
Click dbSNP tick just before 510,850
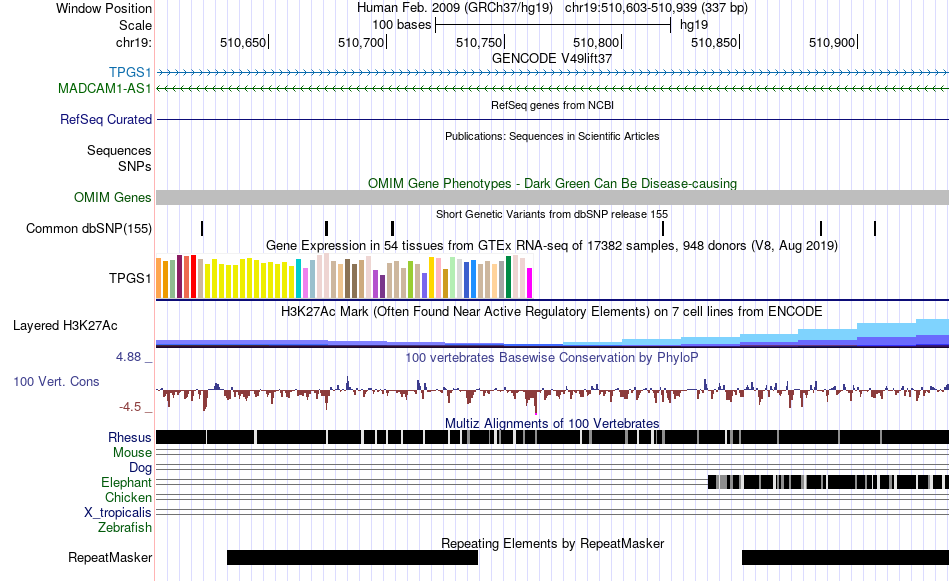coord(663,228)
